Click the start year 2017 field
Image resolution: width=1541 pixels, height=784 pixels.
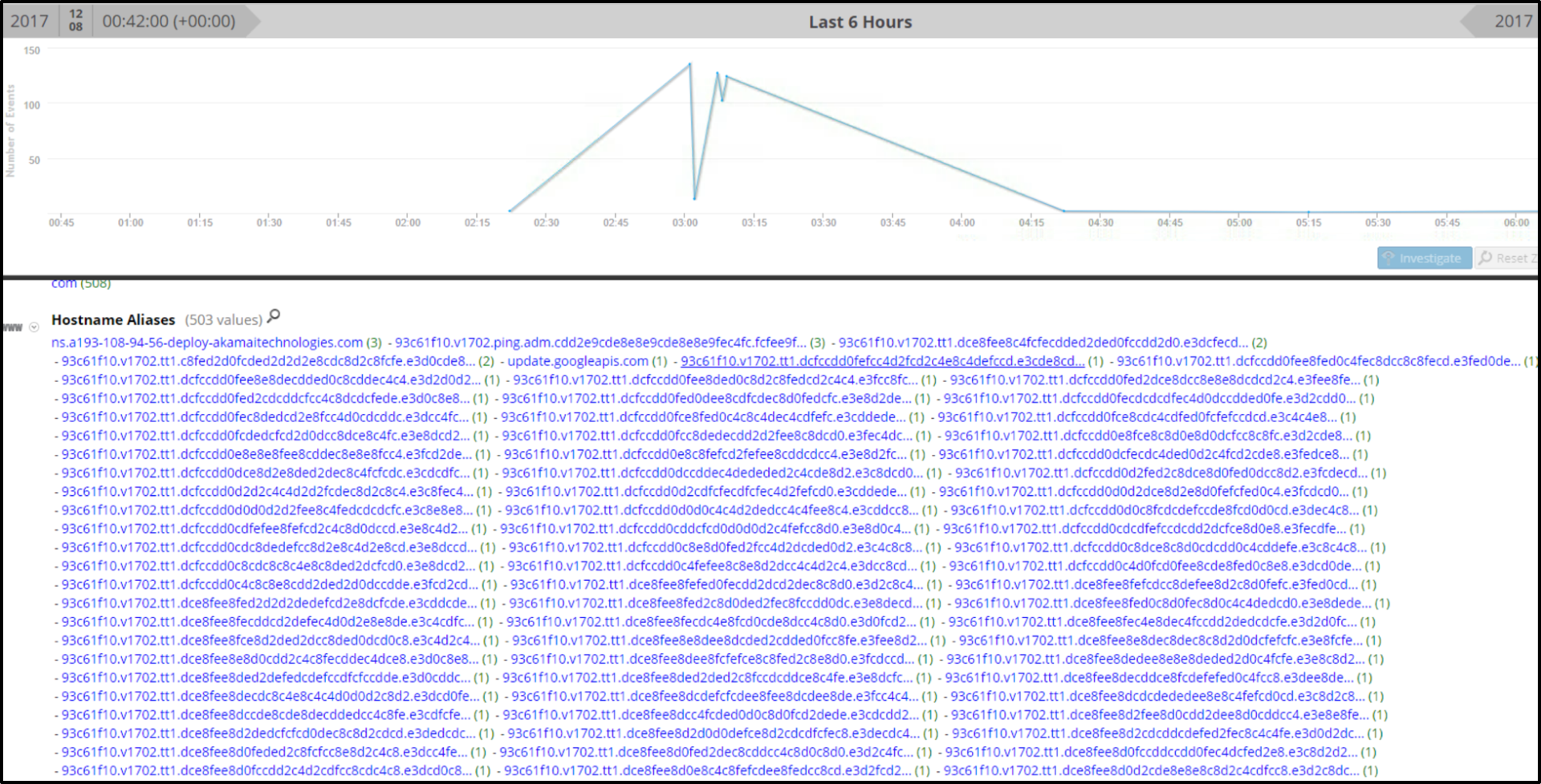tap(30, 21)
